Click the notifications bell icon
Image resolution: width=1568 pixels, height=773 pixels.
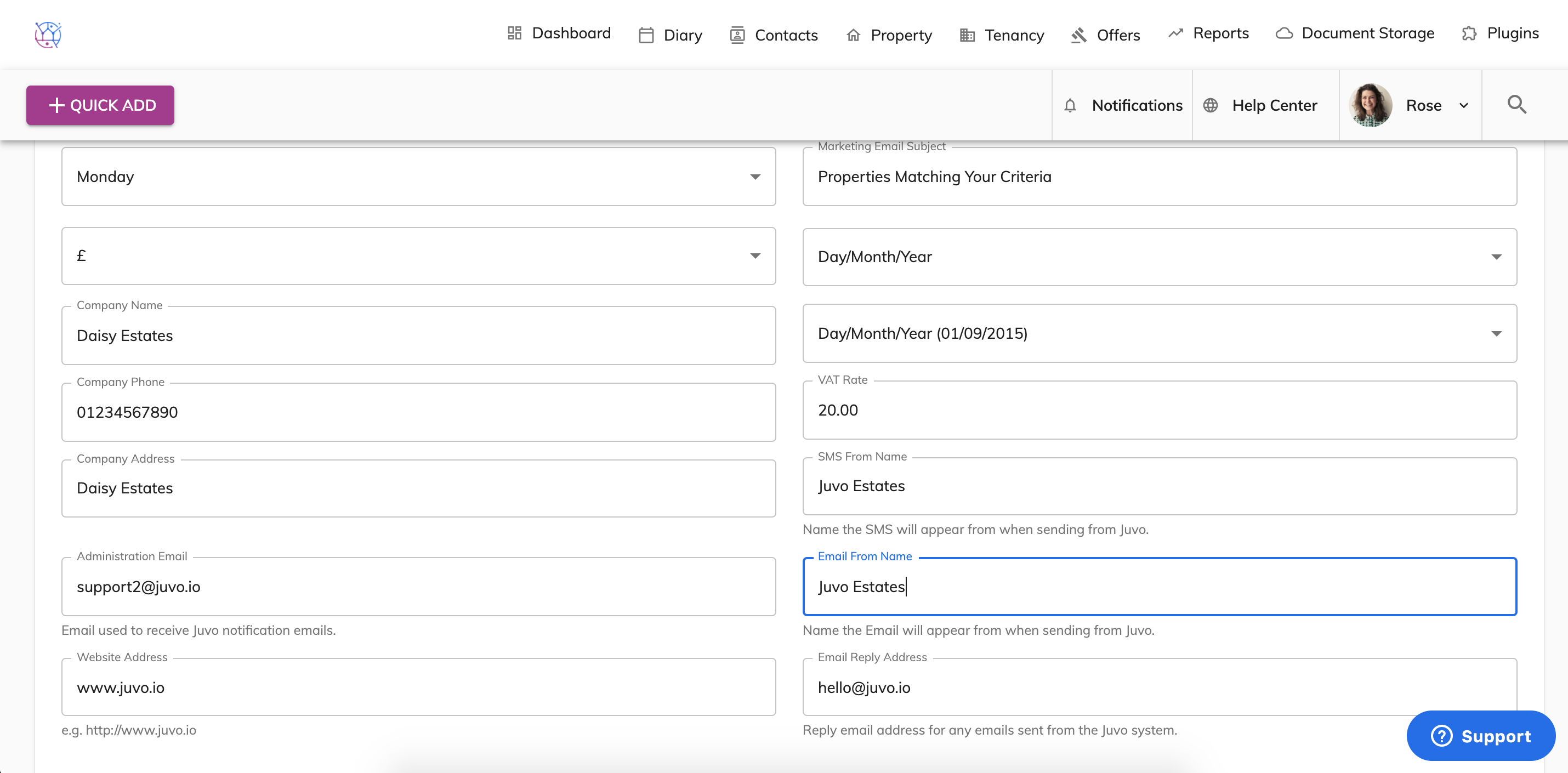click(1070, 106)
